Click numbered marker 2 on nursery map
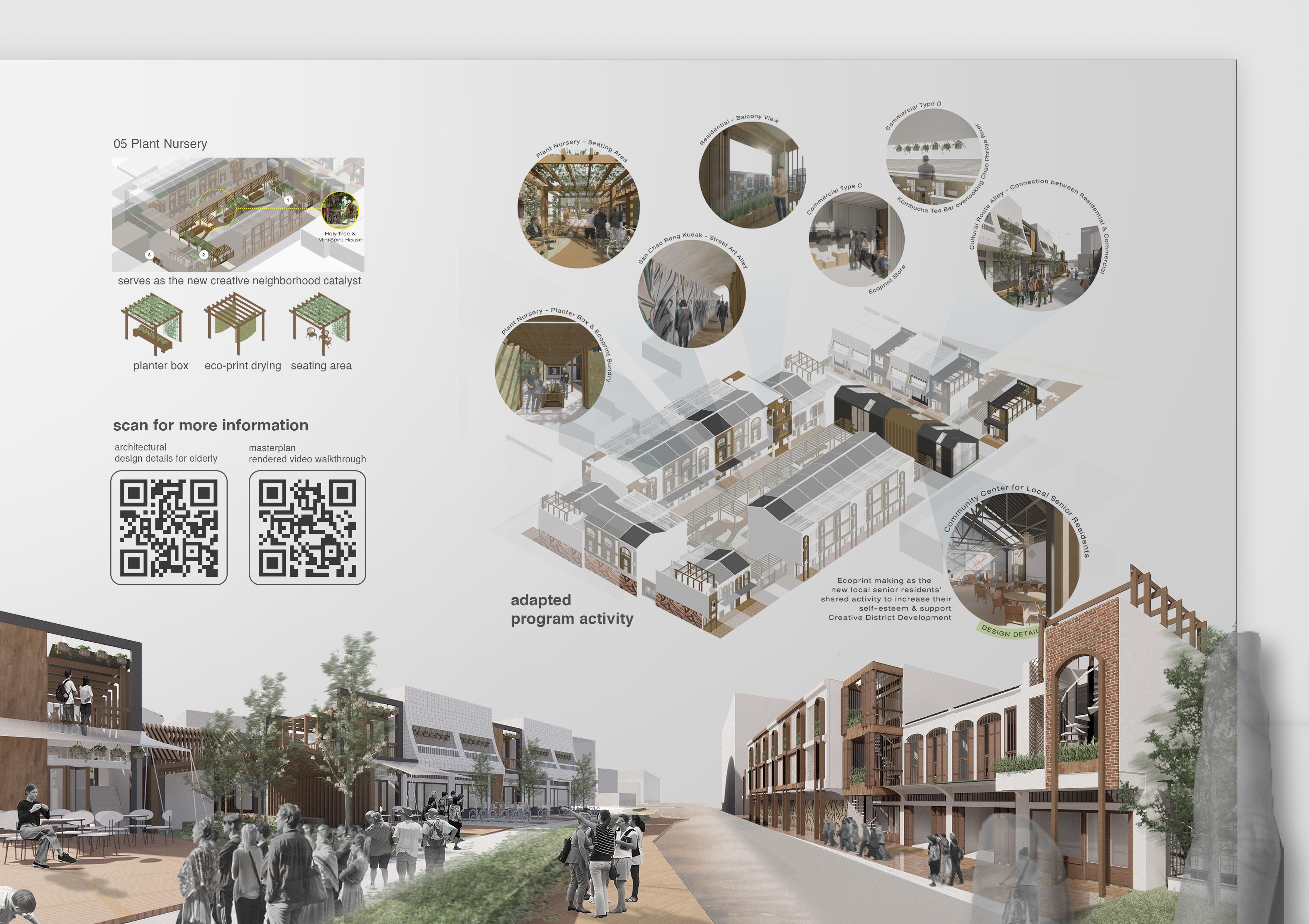1309x924 pixels. [x=203, y=255]
